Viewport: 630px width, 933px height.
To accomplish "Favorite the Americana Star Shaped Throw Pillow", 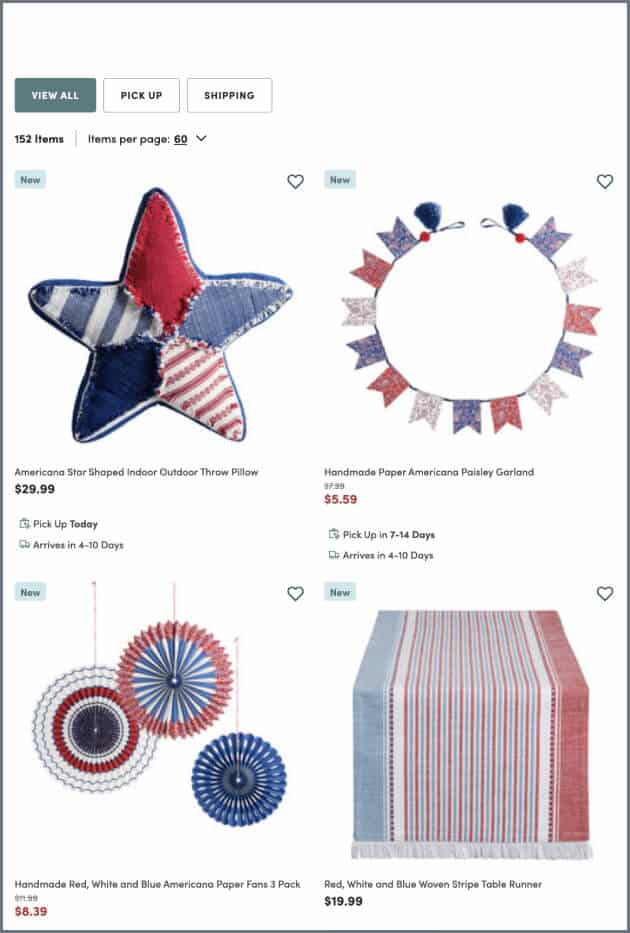I will pos(296,181).
